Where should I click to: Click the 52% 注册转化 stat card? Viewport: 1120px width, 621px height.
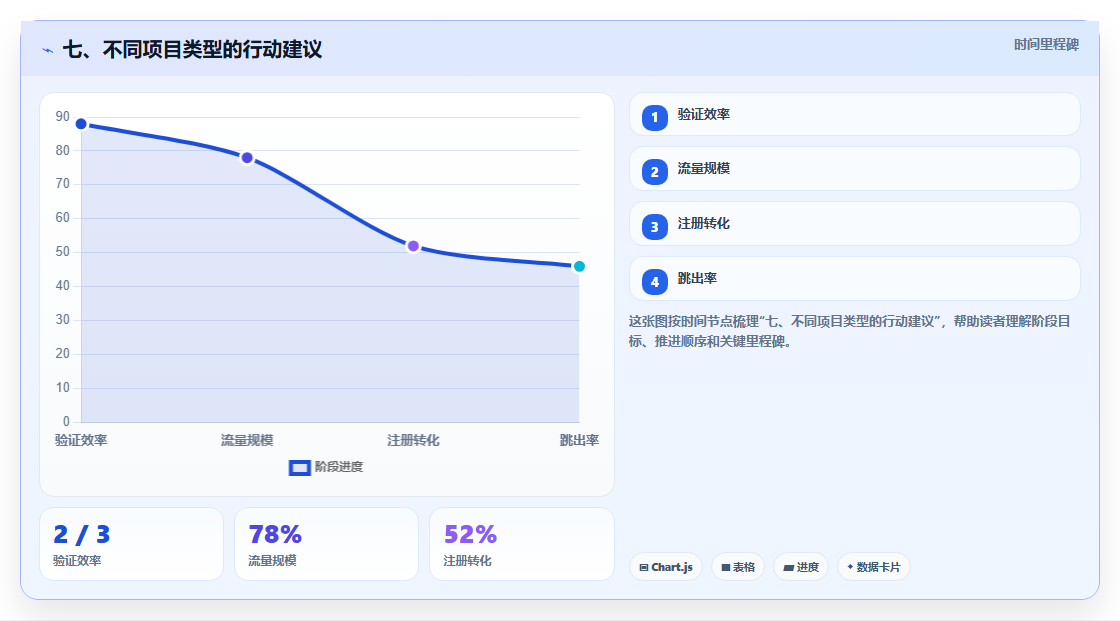(x=521, y=544)
